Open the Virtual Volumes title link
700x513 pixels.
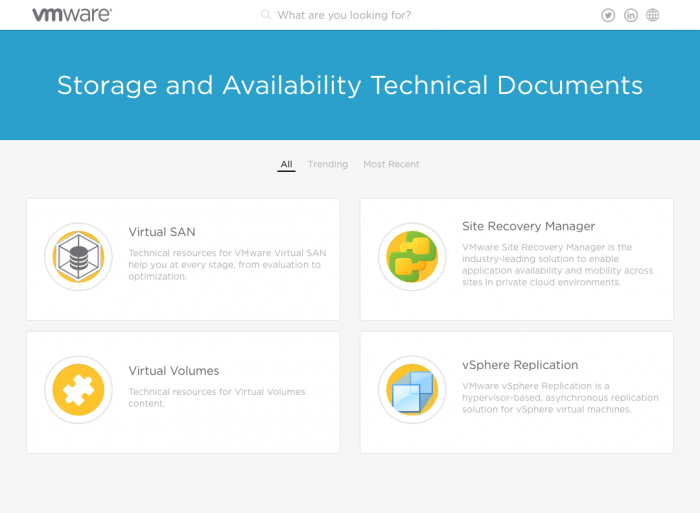point(174,371)
